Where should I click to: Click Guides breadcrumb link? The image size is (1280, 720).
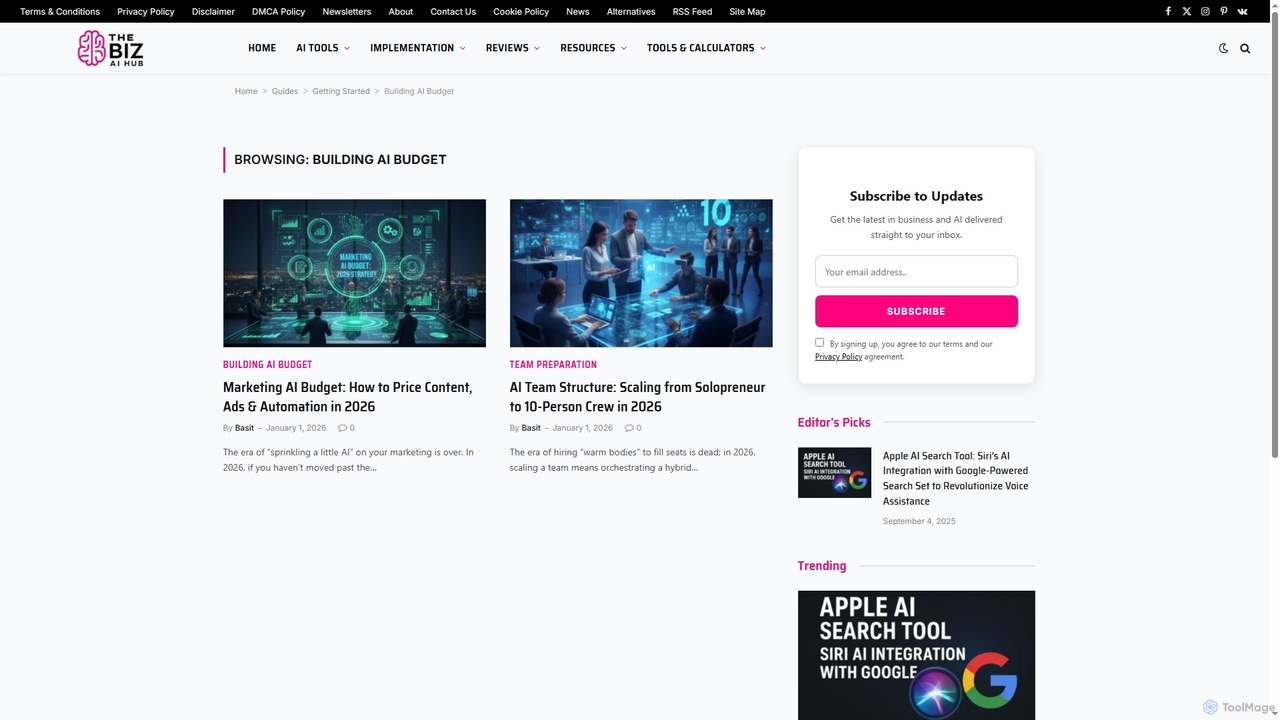pyautogui.click(x=285, y=91)
